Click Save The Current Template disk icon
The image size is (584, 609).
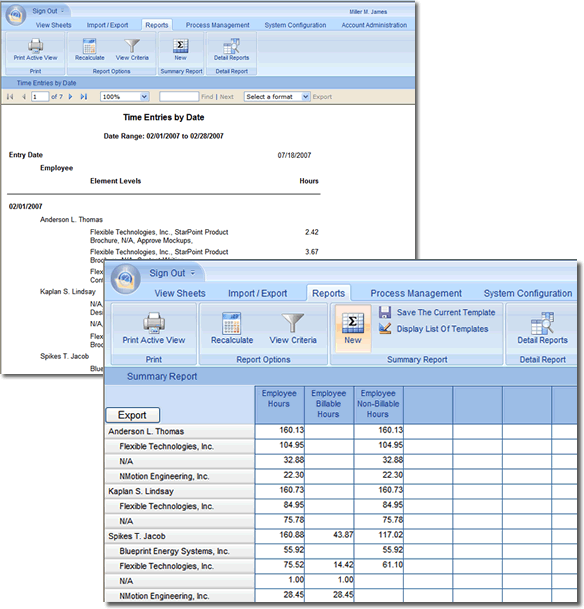385,312
